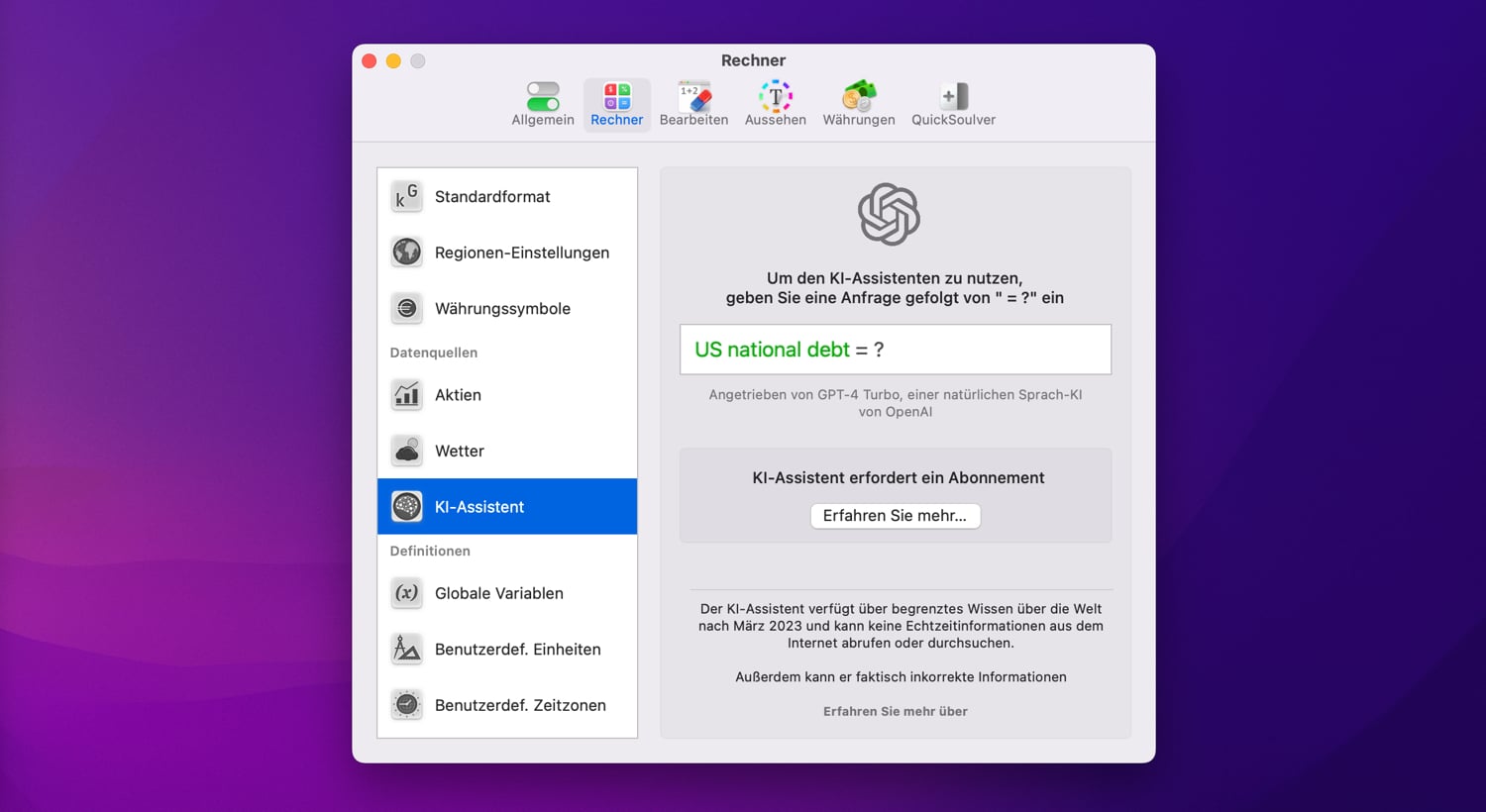The height and width of the screenshot is (812, 1486).
Task: Select the Standardformat row label
Action: (x=492, y=196)
